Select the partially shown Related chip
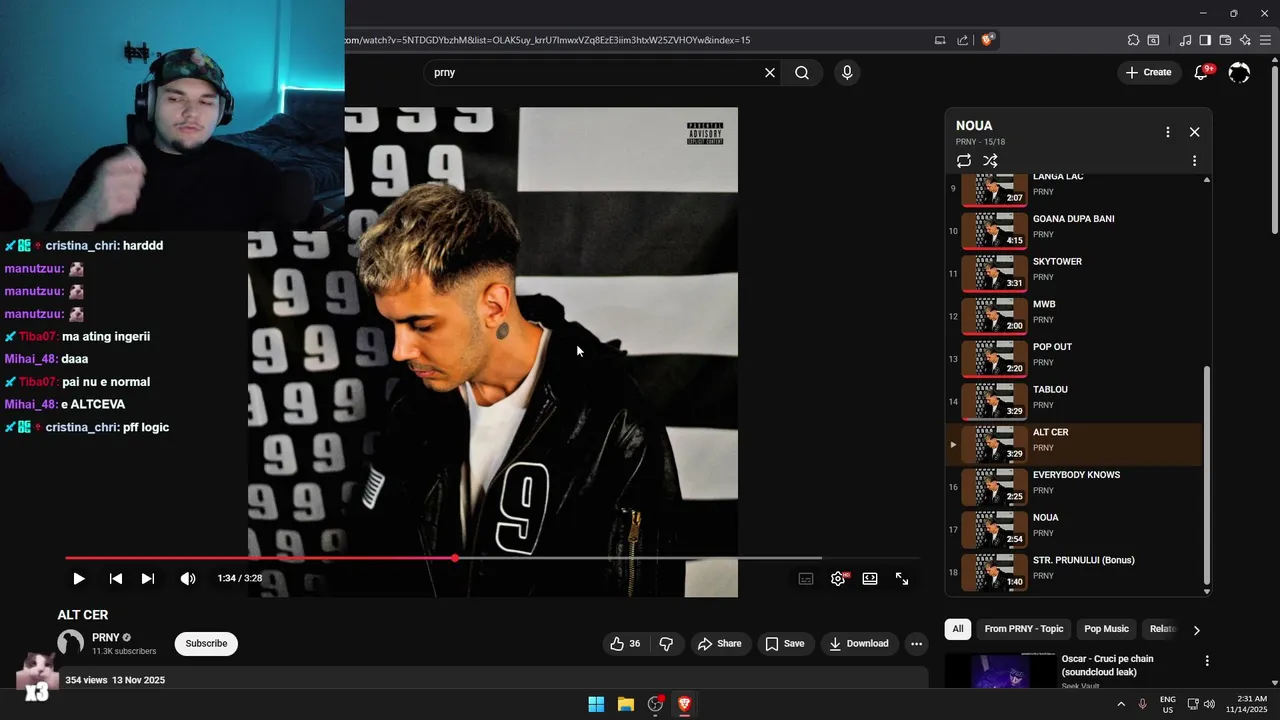The image size is (1280, 720). pyautogui.click(x=1162, y=629)
